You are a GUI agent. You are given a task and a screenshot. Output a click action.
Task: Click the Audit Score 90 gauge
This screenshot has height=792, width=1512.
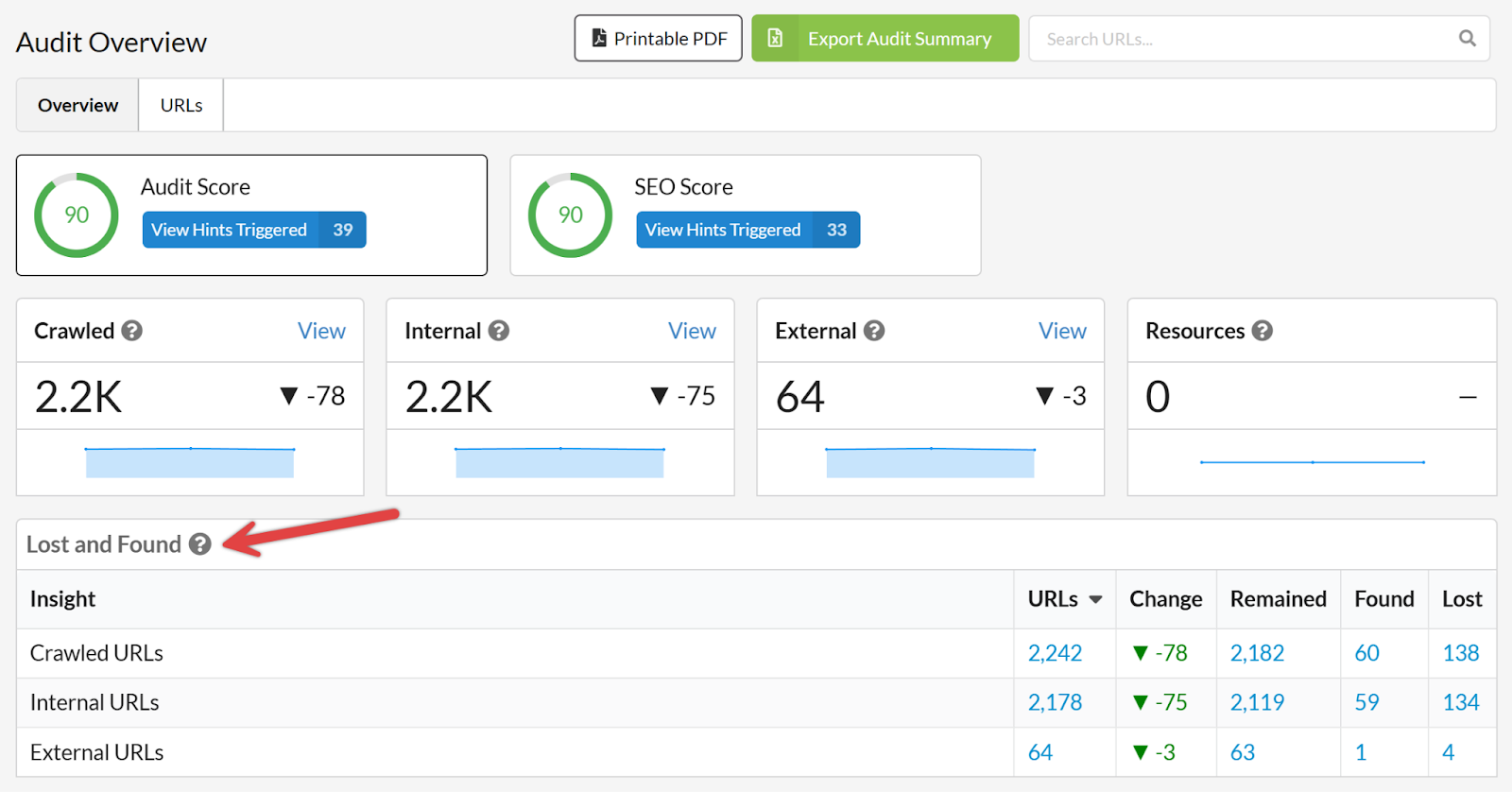click(77, 215)
